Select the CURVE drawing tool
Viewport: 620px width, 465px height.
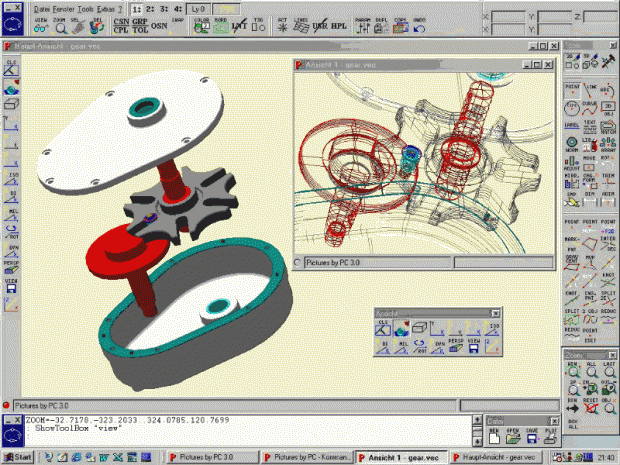pyautogui.click(x=590, y=109)
